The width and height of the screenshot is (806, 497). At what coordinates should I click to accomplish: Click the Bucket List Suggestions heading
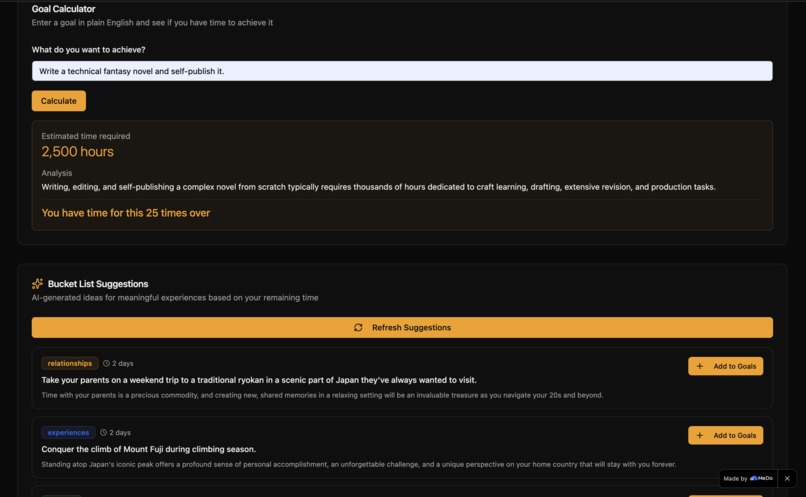pyautogui.click(x=98, y=284)
